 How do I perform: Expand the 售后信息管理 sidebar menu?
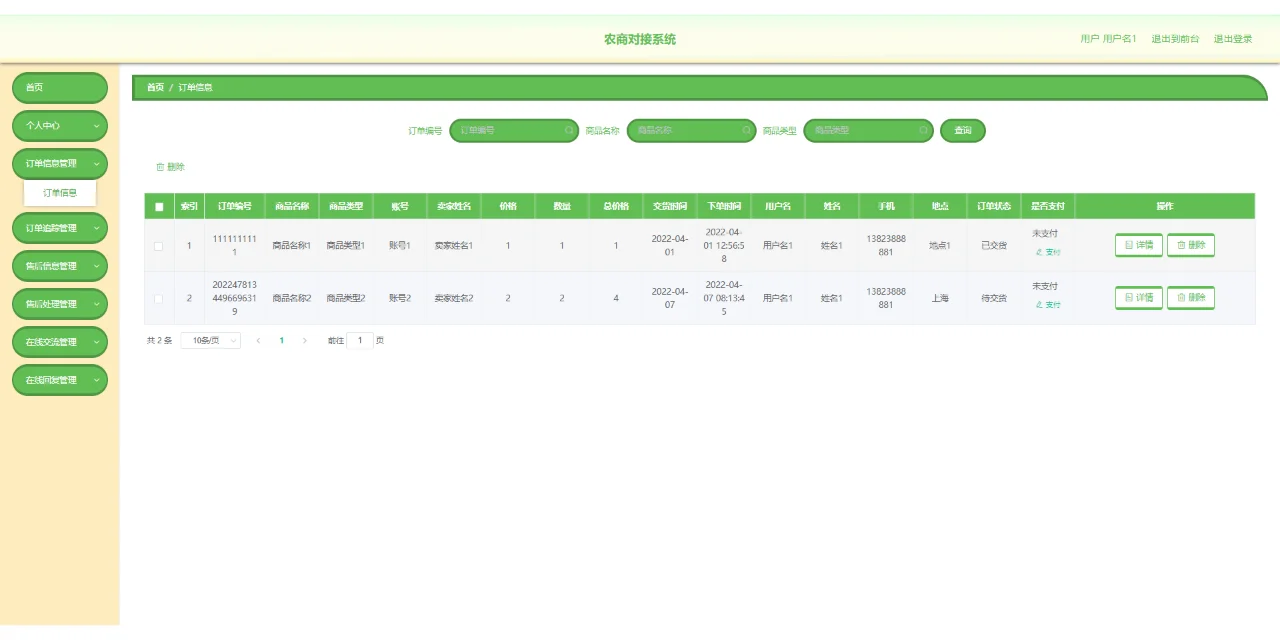click(x=59, y=265)
